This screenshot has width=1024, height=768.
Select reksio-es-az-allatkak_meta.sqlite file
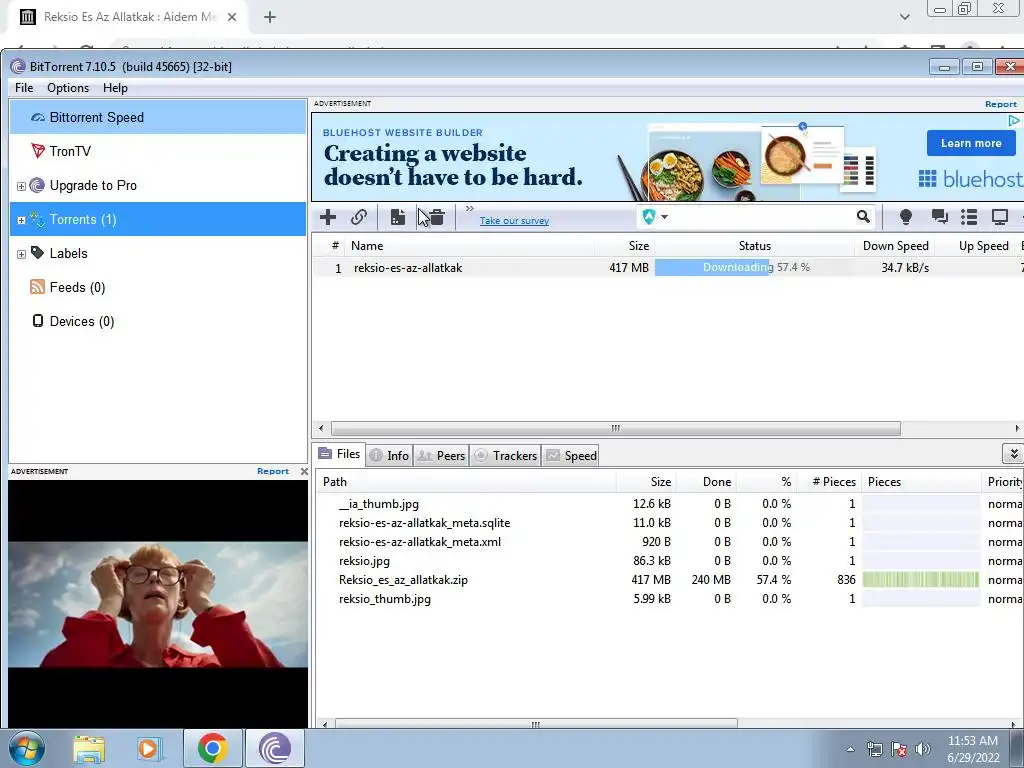(x=669, y=523)
